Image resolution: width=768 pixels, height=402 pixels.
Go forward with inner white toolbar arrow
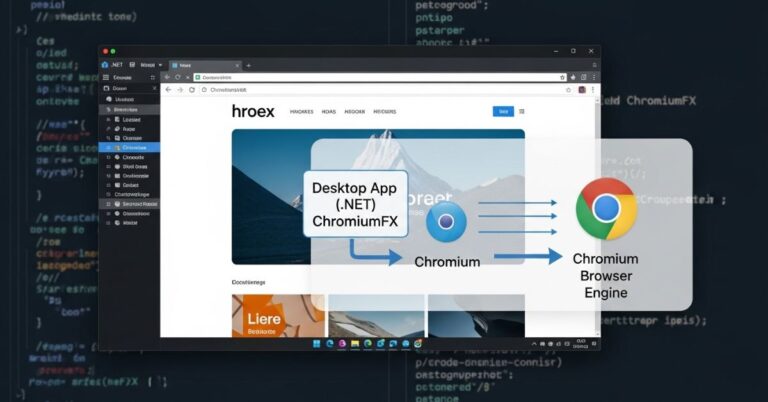tap(180, 90)
